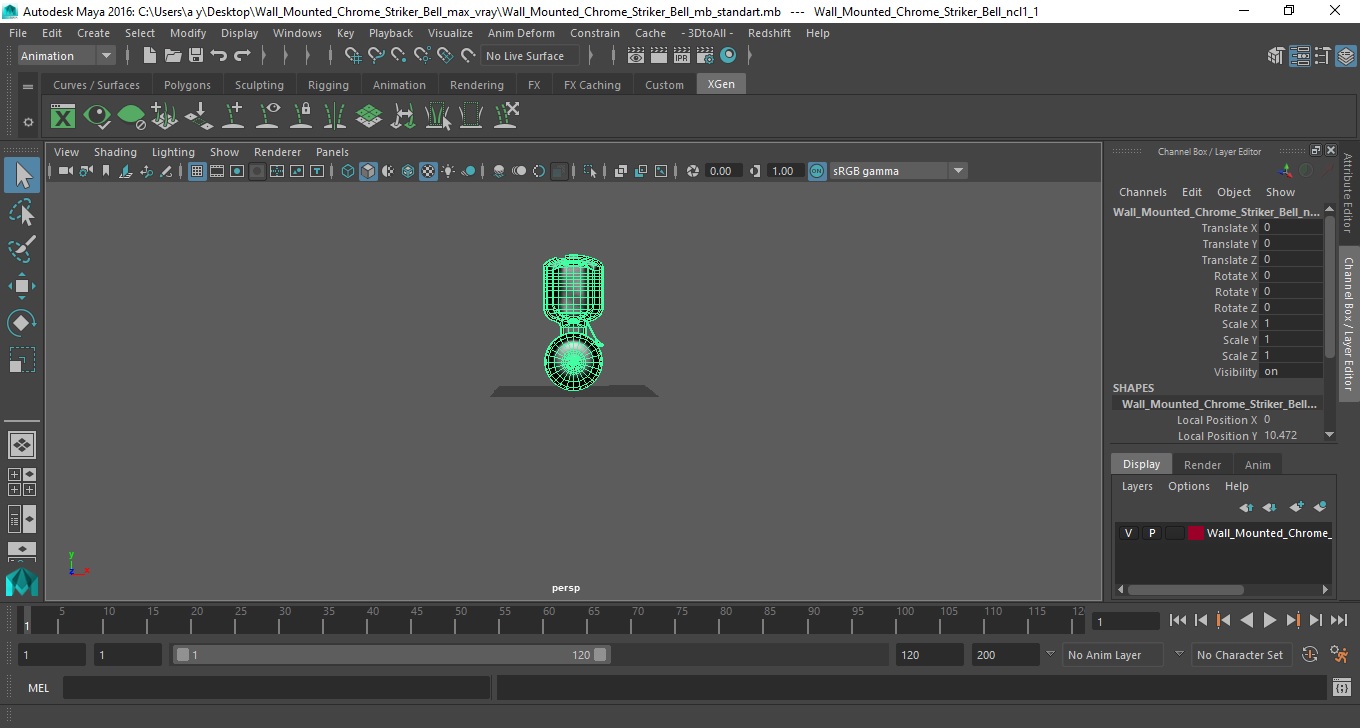Screen dimensions: 1360x728
Task: Click the Undo arrow icon
Action: [x=219, y=56]
